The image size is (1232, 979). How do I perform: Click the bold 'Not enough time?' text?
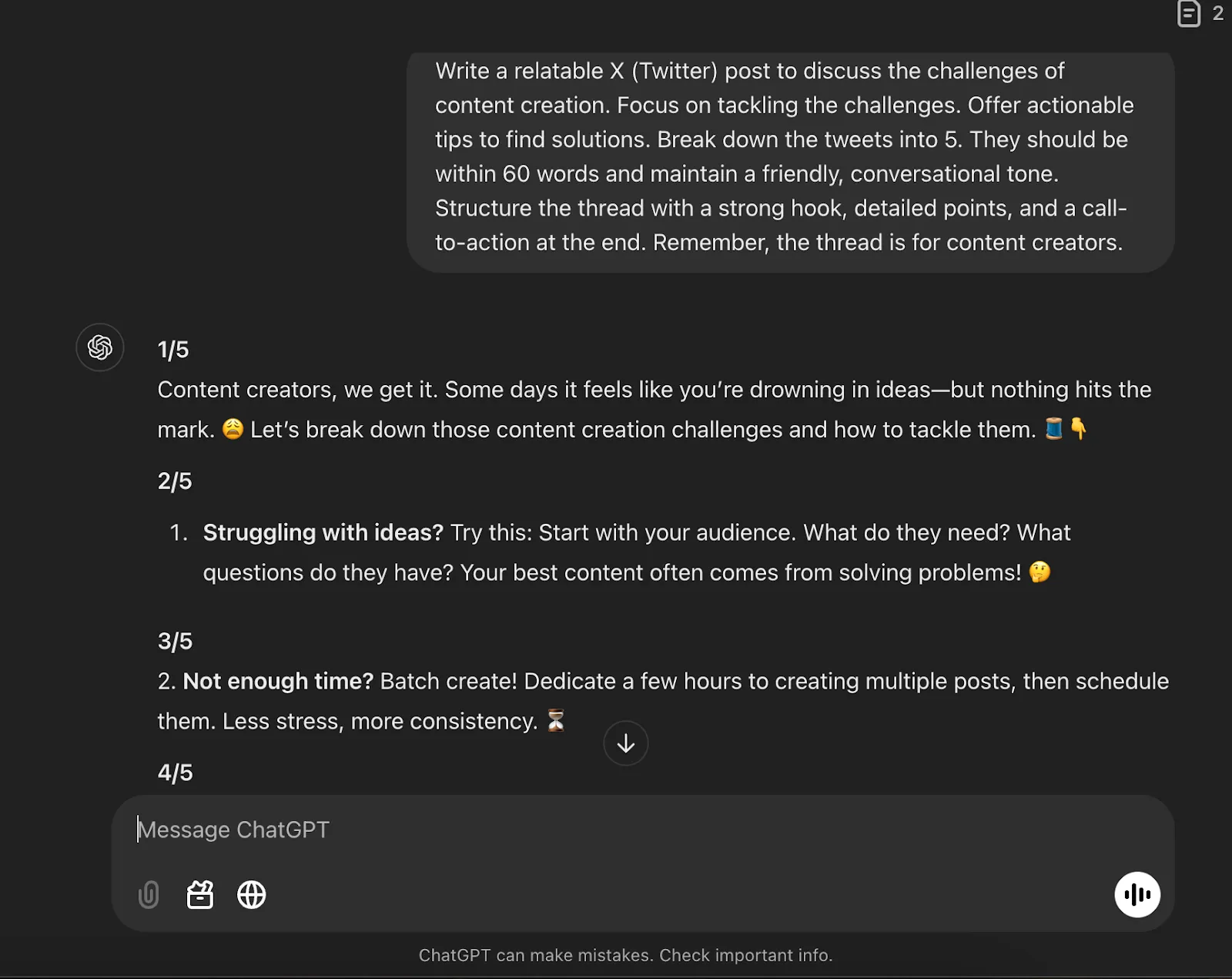278,681
